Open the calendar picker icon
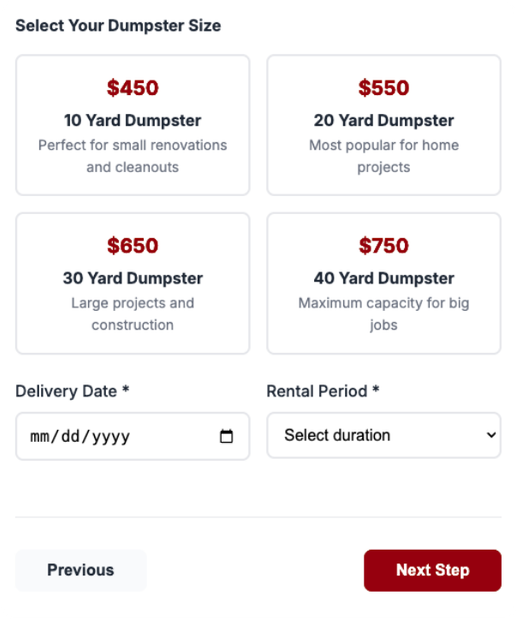The image size is (516, 620). tap(226, 436)
